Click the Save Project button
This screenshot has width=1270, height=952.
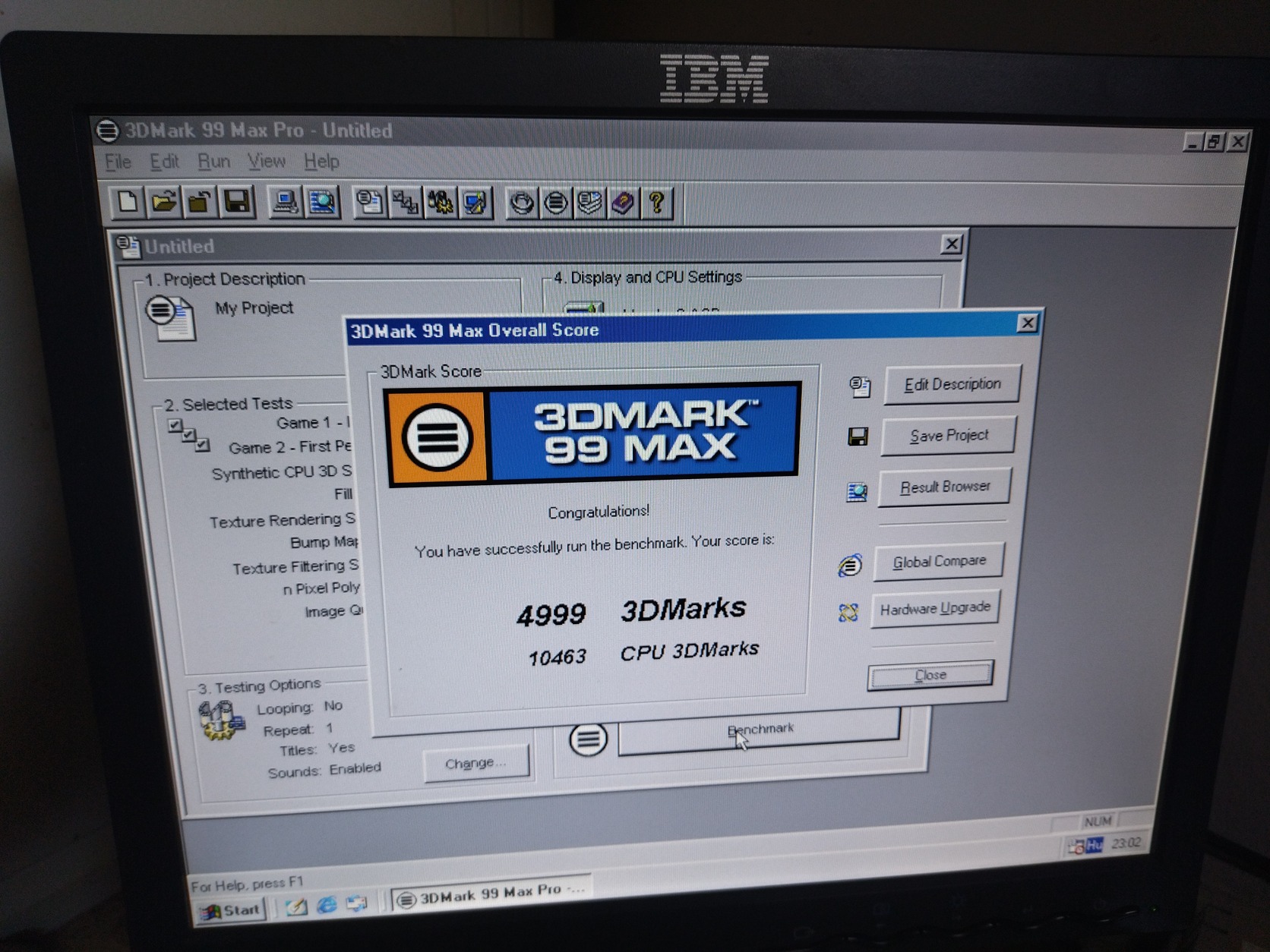(949, 436)
